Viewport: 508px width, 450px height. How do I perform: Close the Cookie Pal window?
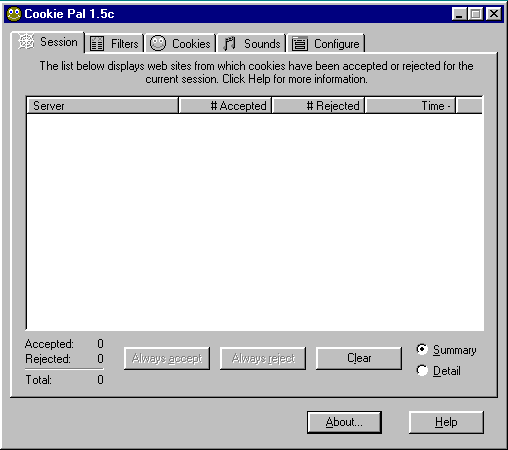[494, 14]
